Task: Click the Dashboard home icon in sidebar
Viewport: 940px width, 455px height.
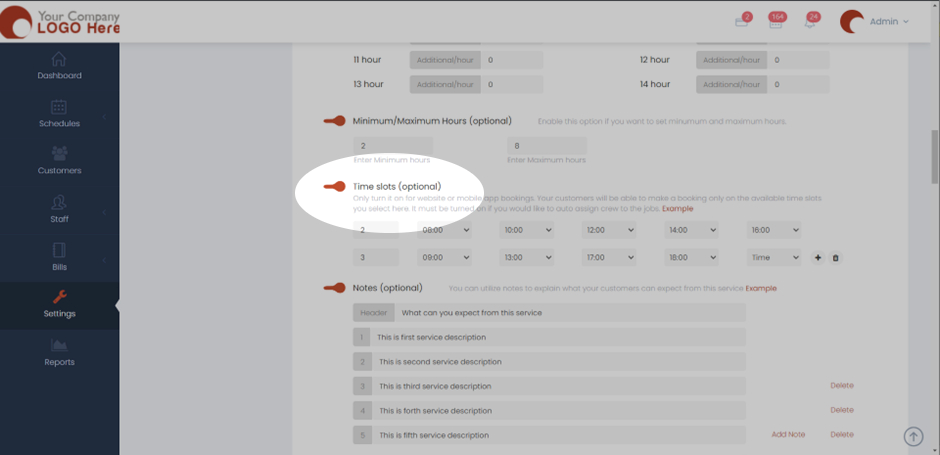Action: pos(59,59)
